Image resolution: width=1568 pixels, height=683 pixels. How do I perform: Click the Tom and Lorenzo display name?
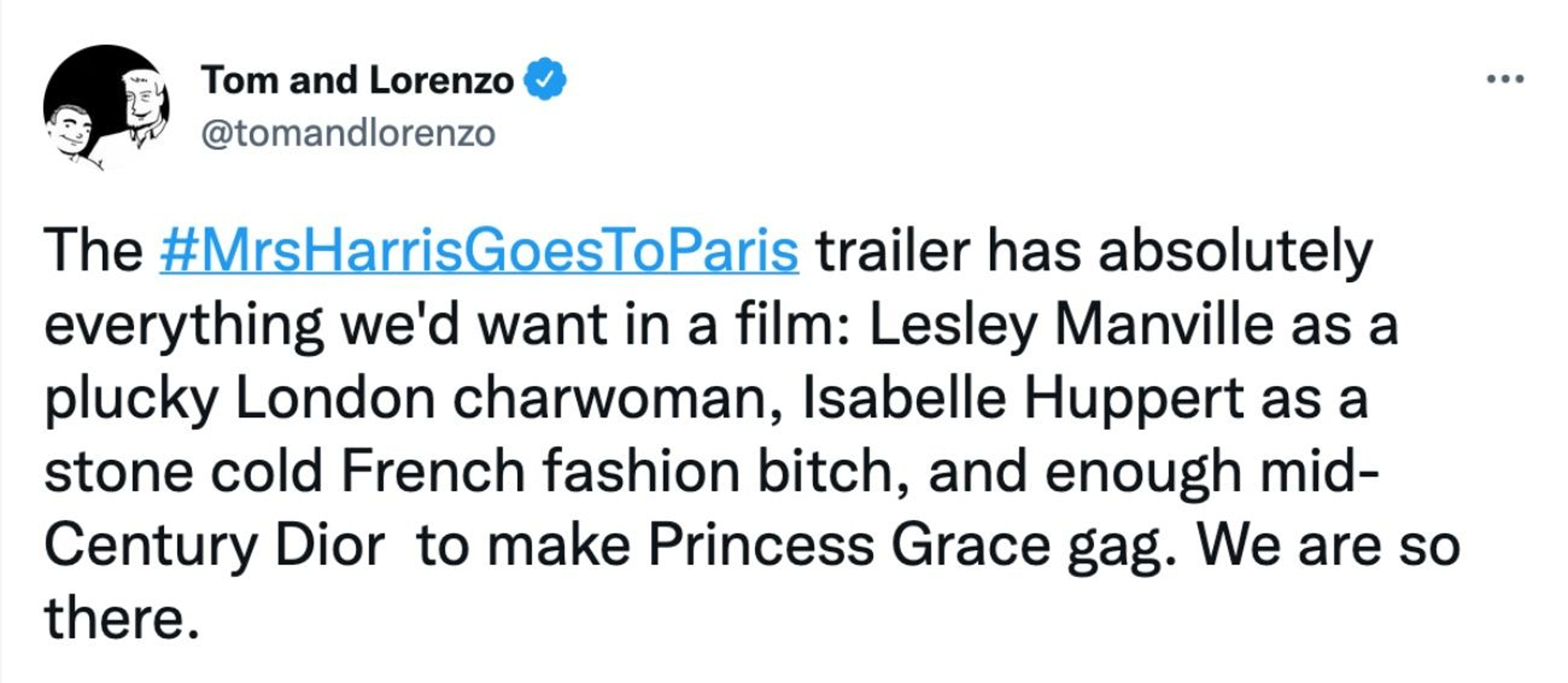357,80
